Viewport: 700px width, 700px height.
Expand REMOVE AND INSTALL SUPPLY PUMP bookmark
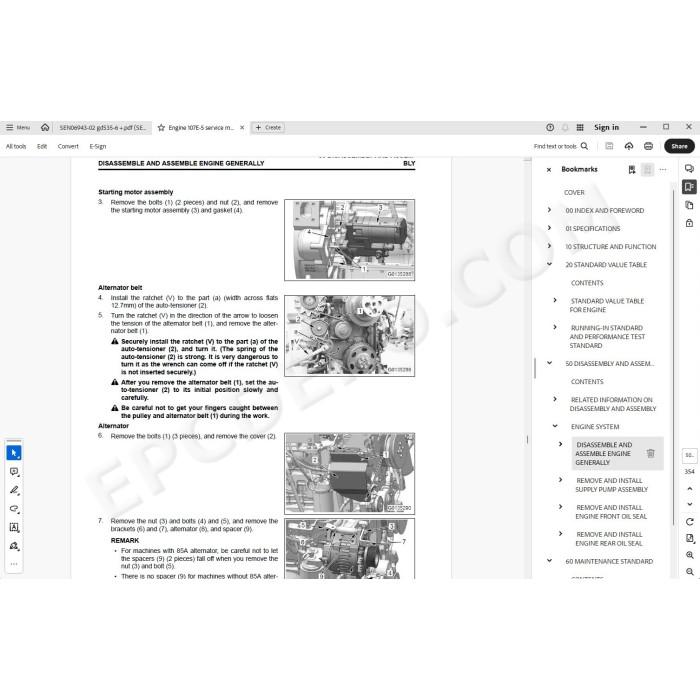tap(561, 479)
